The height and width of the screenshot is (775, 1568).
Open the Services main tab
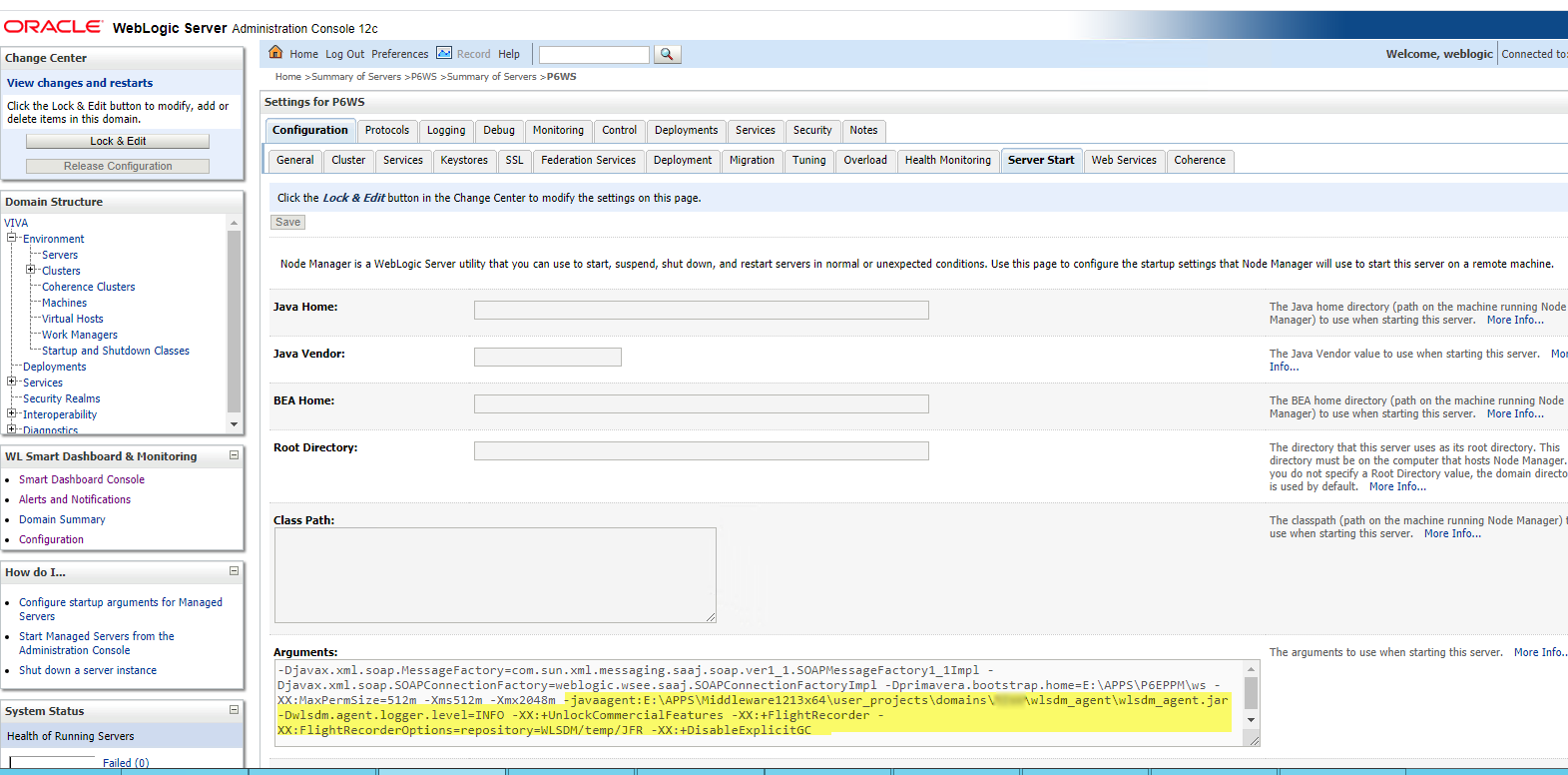pos(755,131)
